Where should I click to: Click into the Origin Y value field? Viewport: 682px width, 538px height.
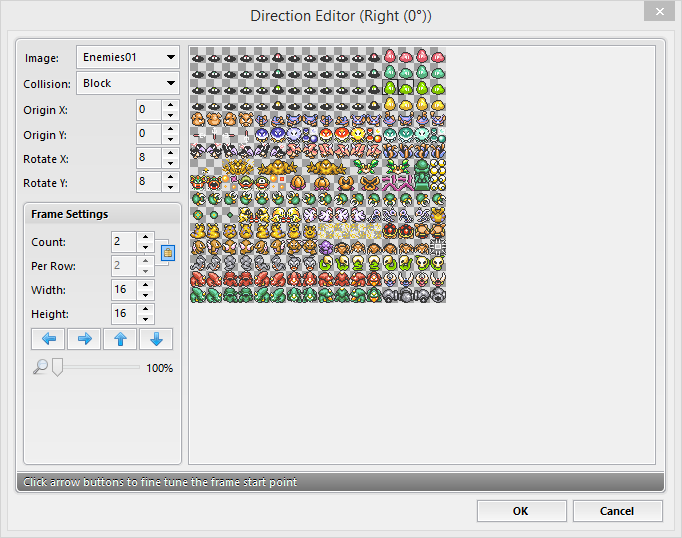pyautogui.click(x=149, y=134)
